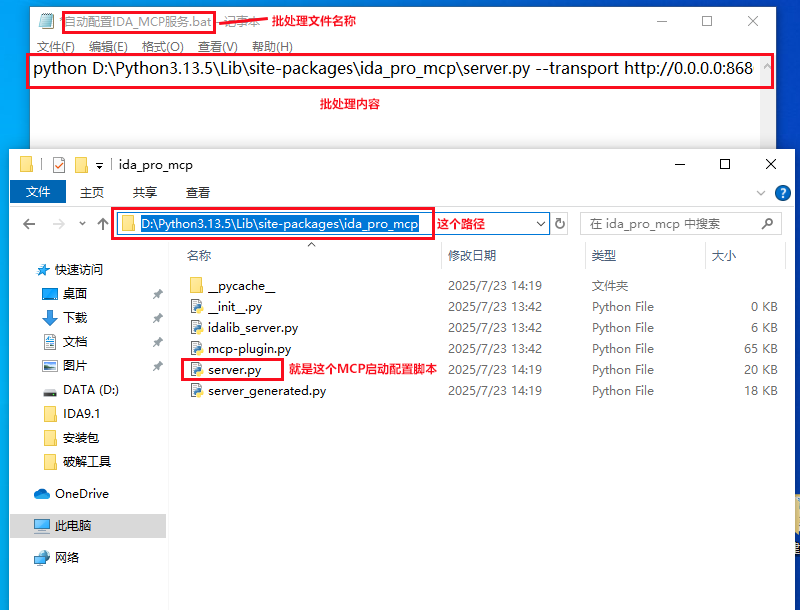
Task: Unpin 下载 using its pin icon
Action: click(x=158, y=318)
